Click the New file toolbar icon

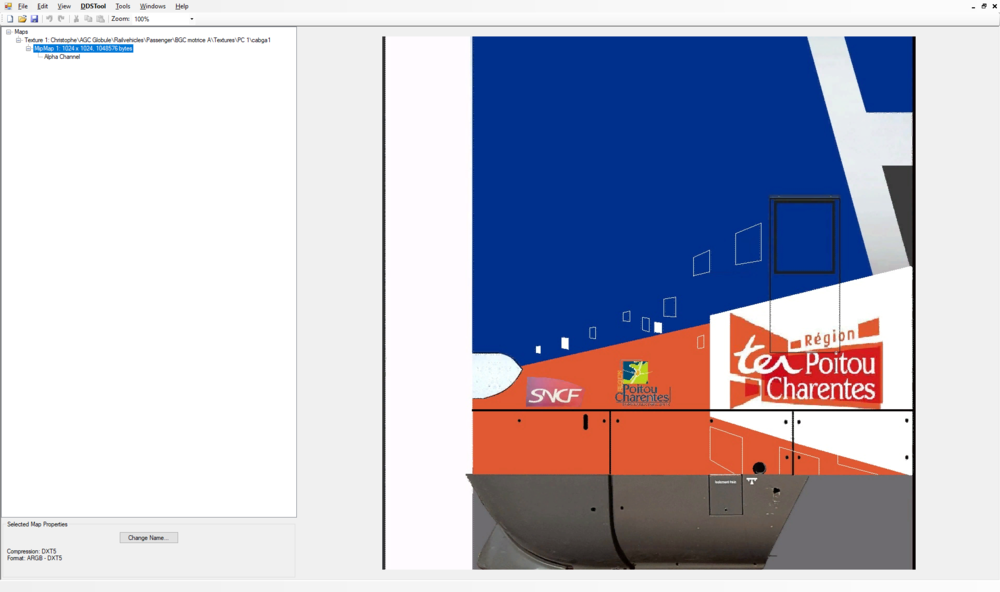10,19
